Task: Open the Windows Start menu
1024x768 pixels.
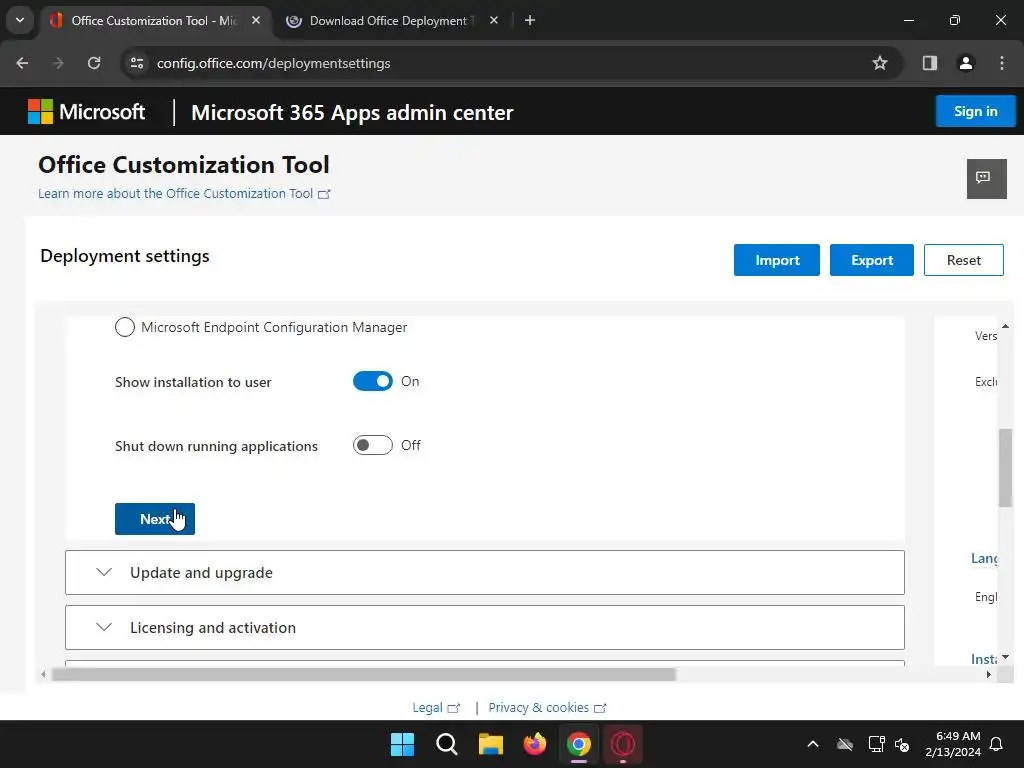Action: [402, 744]
